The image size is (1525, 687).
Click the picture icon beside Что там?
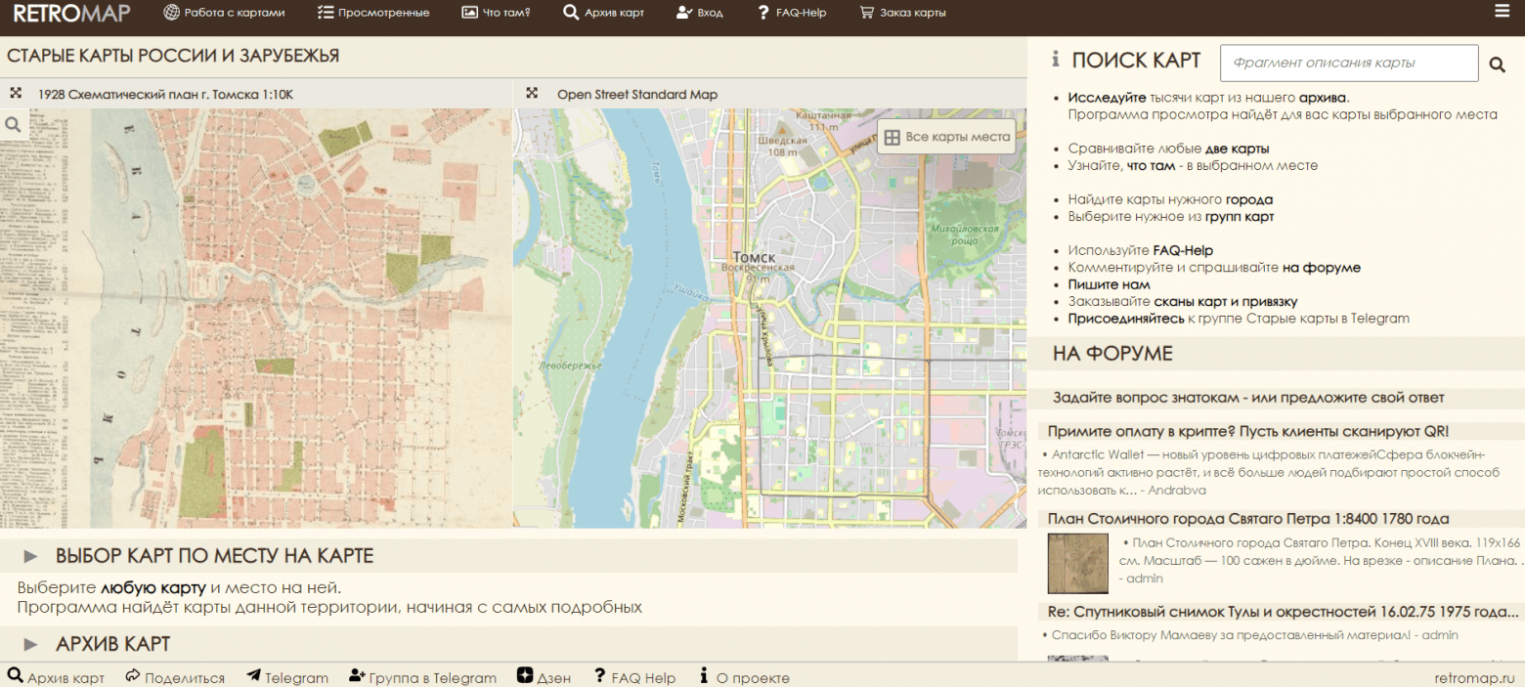tap(470, 13)
